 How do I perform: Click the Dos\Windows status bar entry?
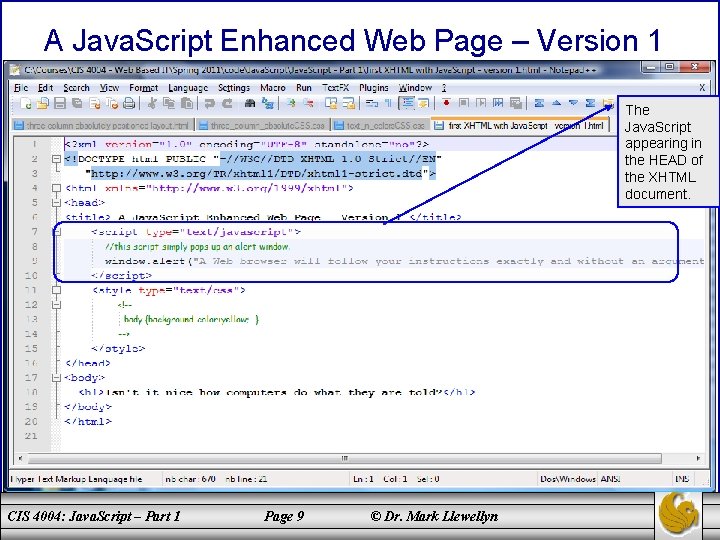coord(568,479)
